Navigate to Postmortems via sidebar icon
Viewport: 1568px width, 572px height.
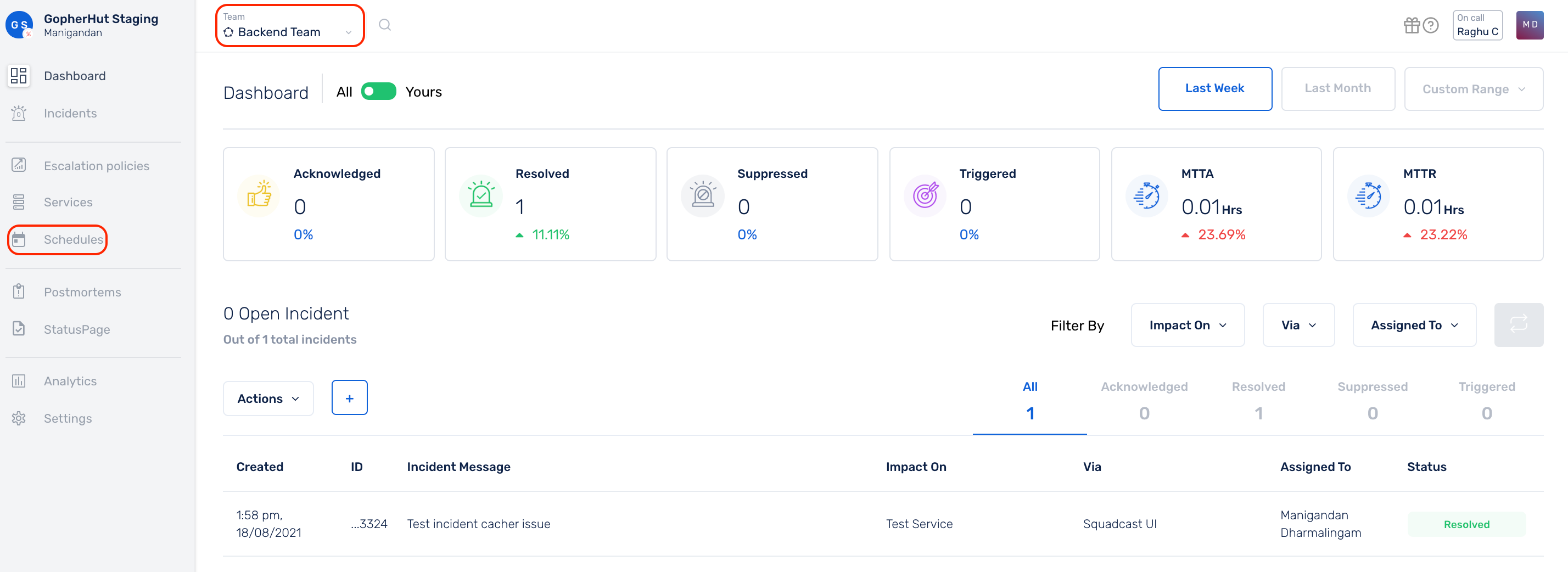pyautogui.click(x=82, y=291)
